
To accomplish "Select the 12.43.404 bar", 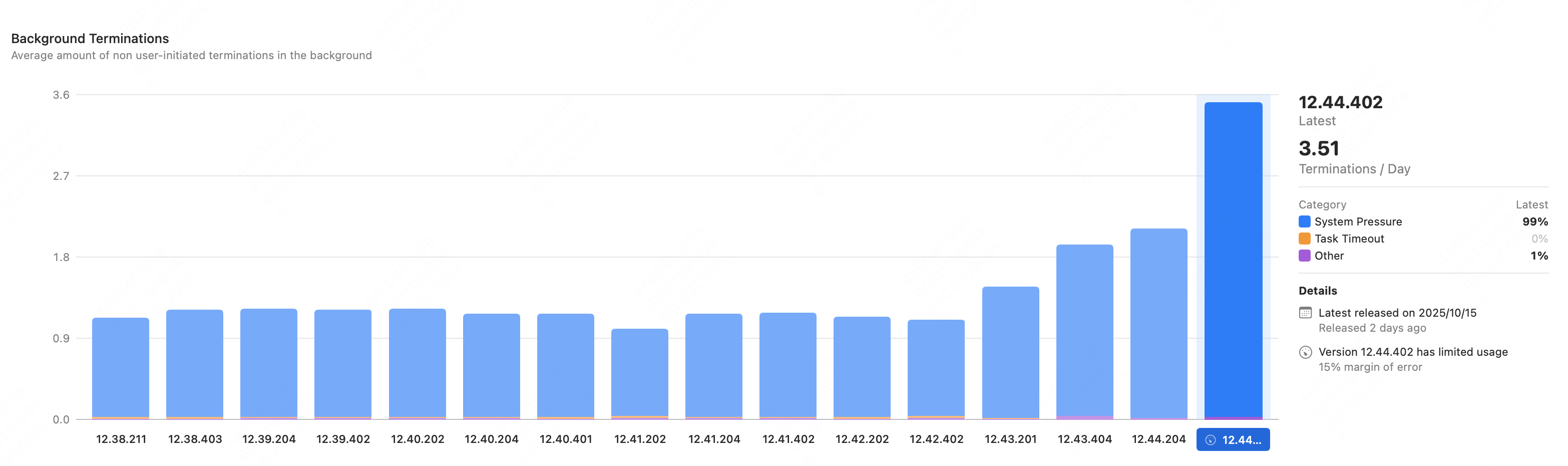I will pyautogui.click(x=1085, y=332).
